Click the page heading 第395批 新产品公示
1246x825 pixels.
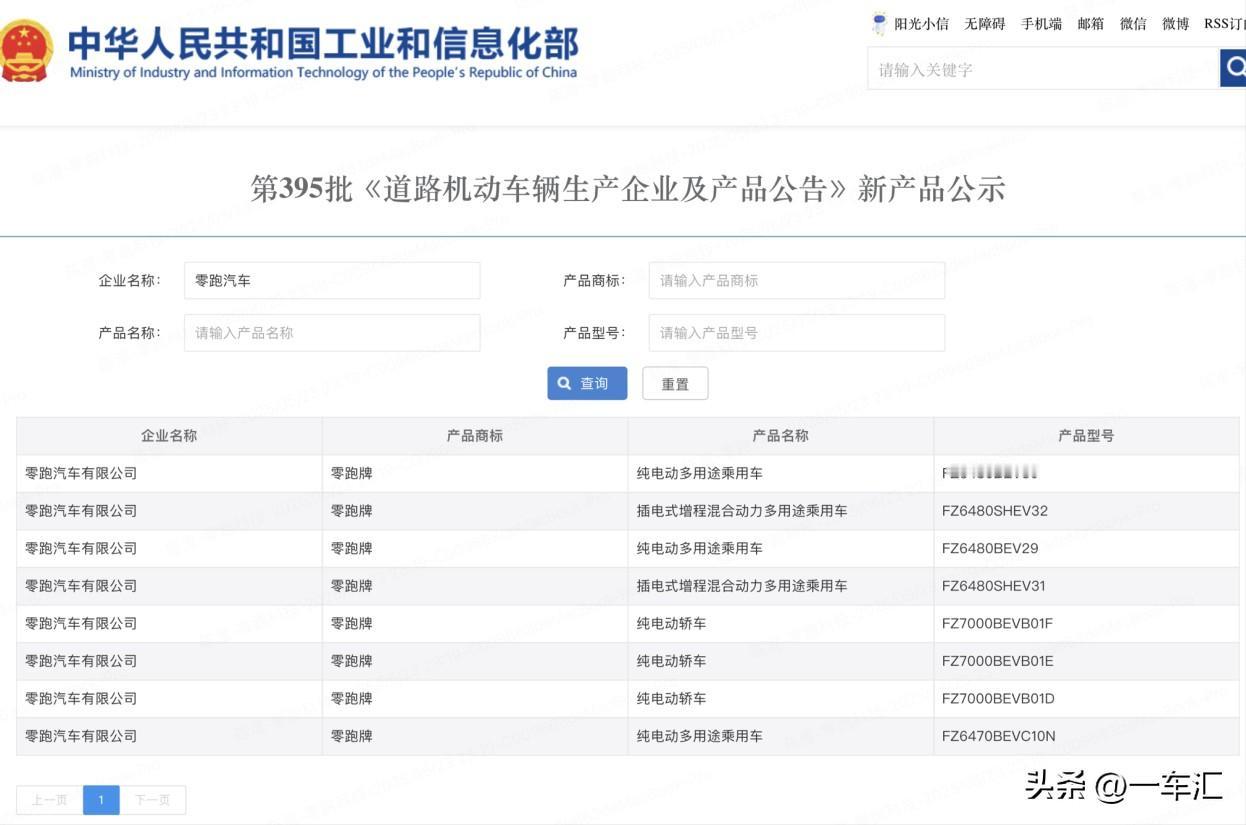627,188
